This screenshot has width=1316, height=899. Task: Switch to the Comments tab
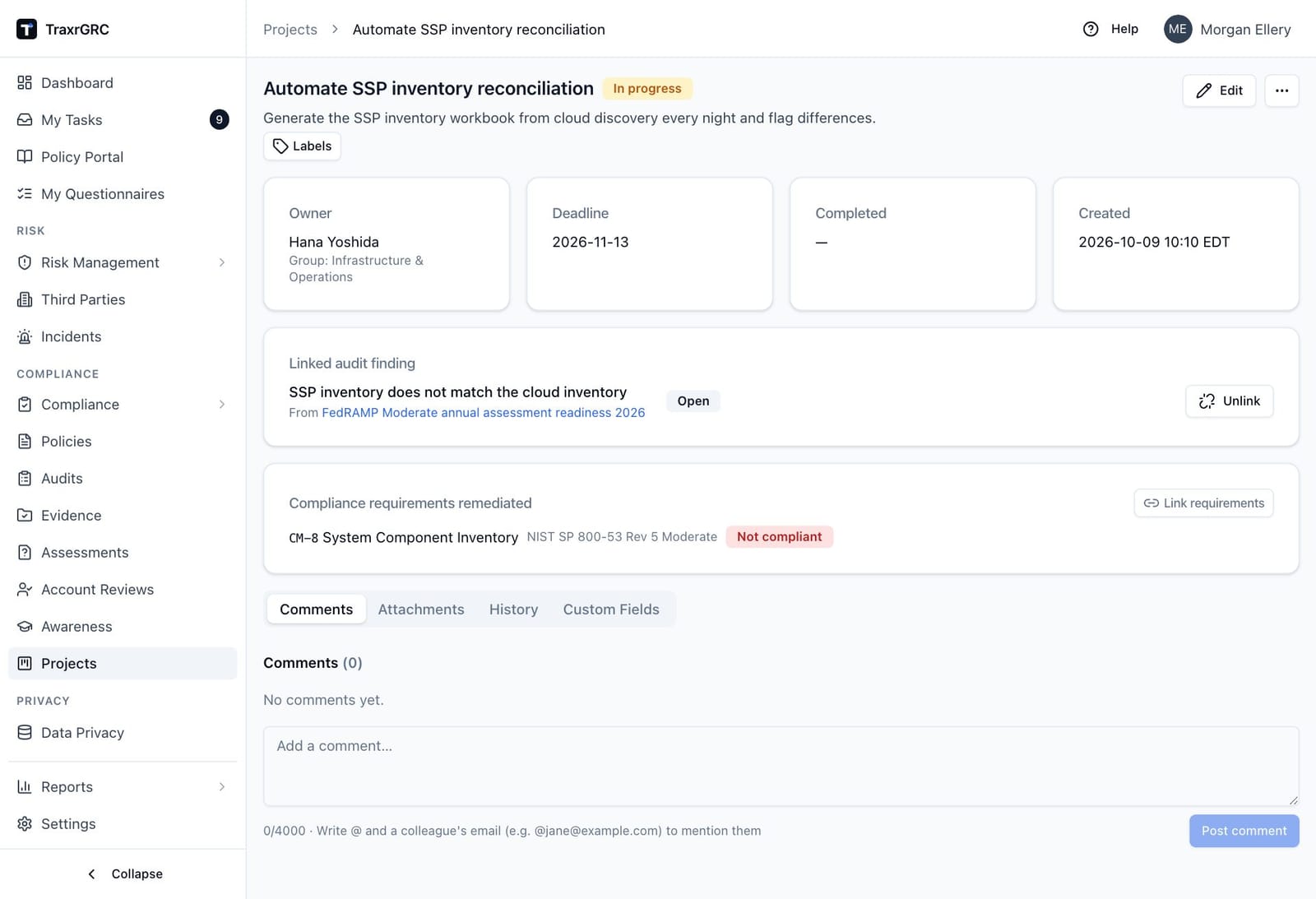point(316,609)
